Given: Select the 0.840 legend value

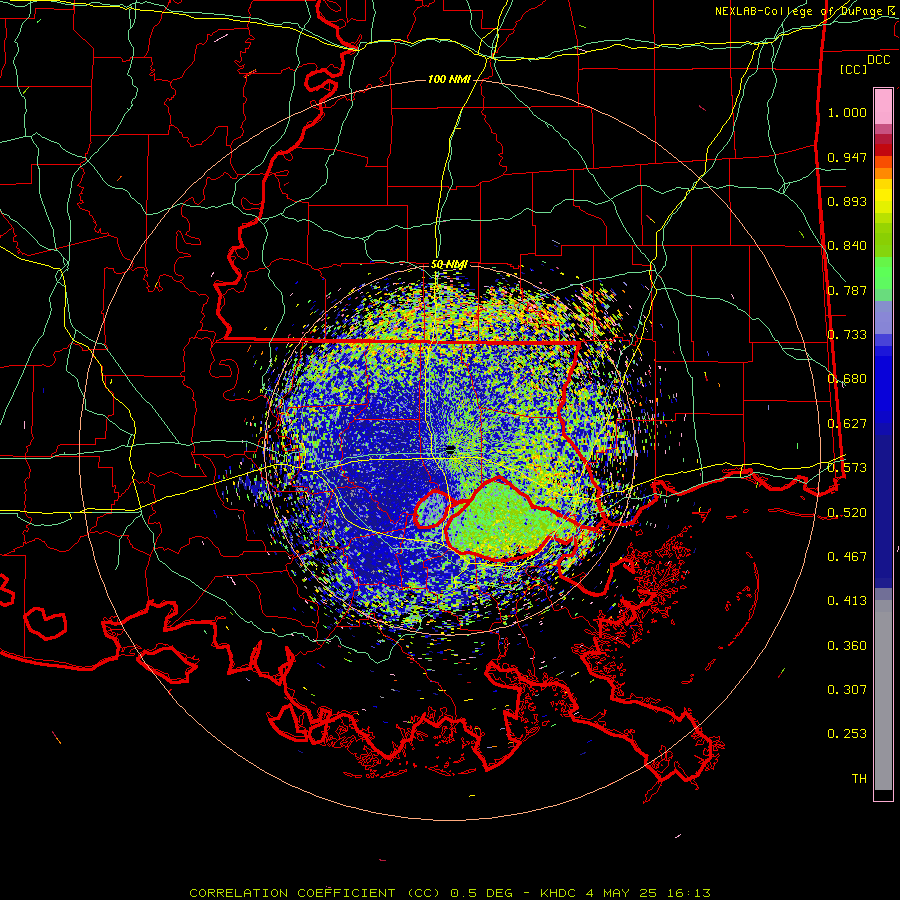Looking at the screenshot, I should [847, 246].
